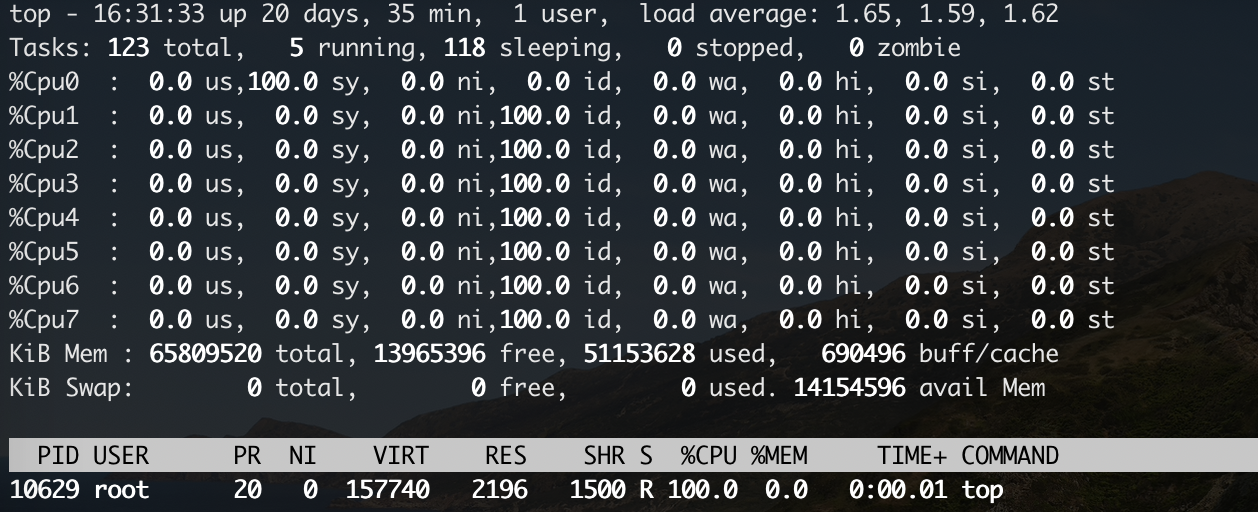Click the root user in process row
Screen dimensions: 1258x512
click(121, 490)
